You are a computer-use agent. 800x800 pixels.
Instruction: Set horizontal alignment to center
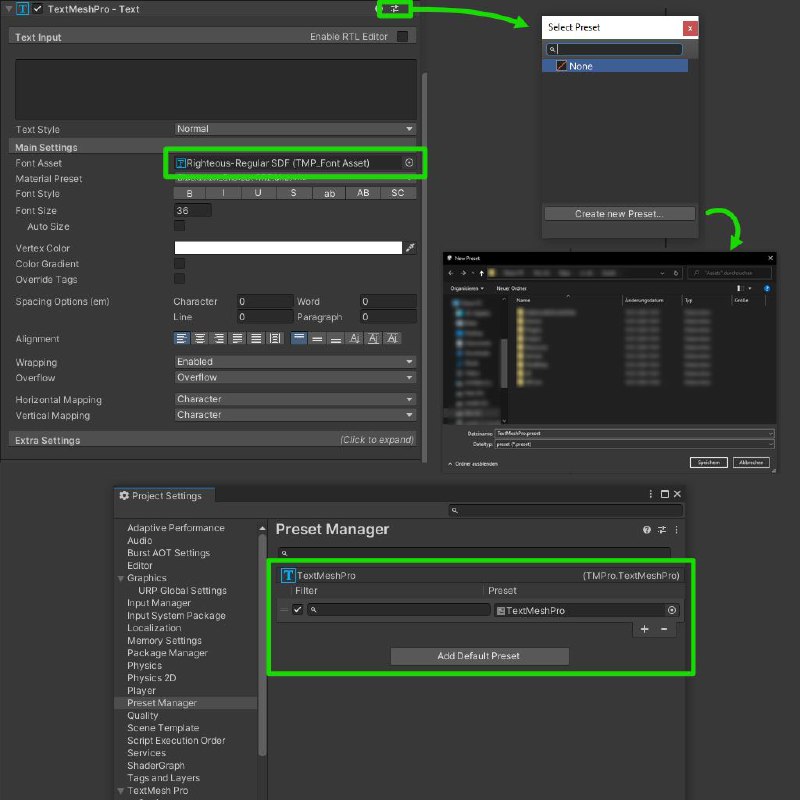[200, 338]
